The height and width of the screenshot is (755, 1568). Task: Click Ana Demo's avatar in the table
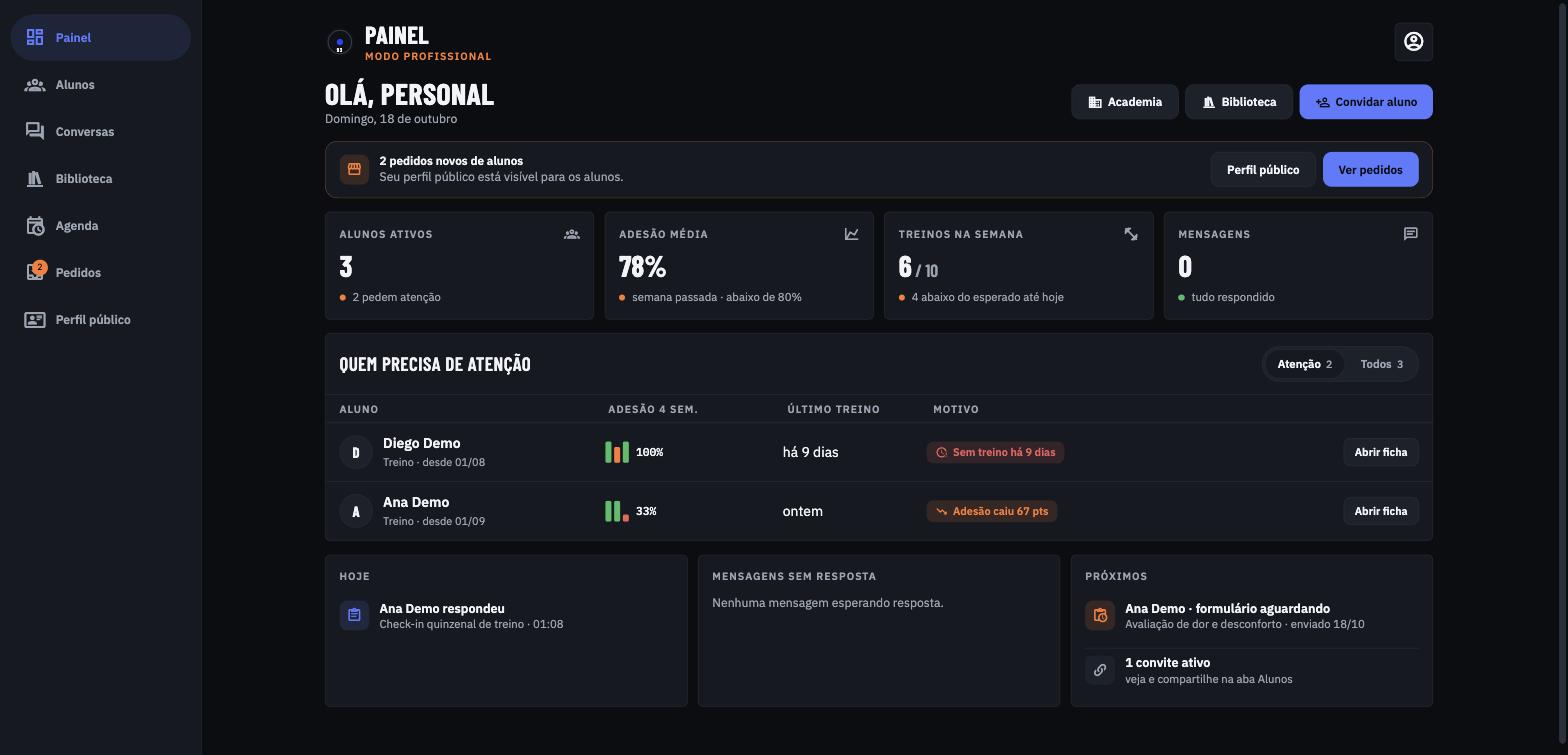(356, 511)
